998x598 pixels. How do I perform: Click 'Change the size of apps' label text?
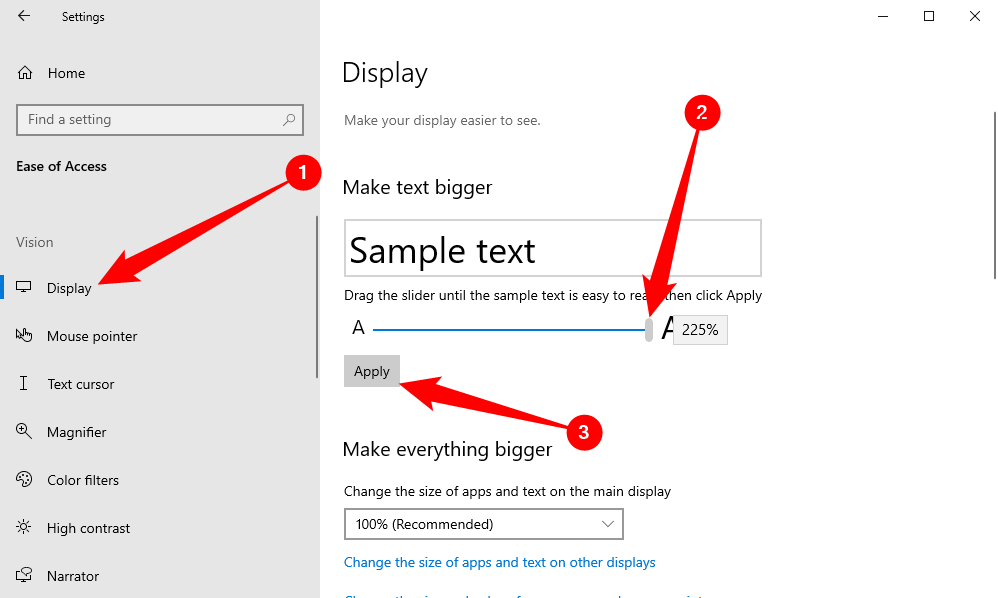[507, 491]
